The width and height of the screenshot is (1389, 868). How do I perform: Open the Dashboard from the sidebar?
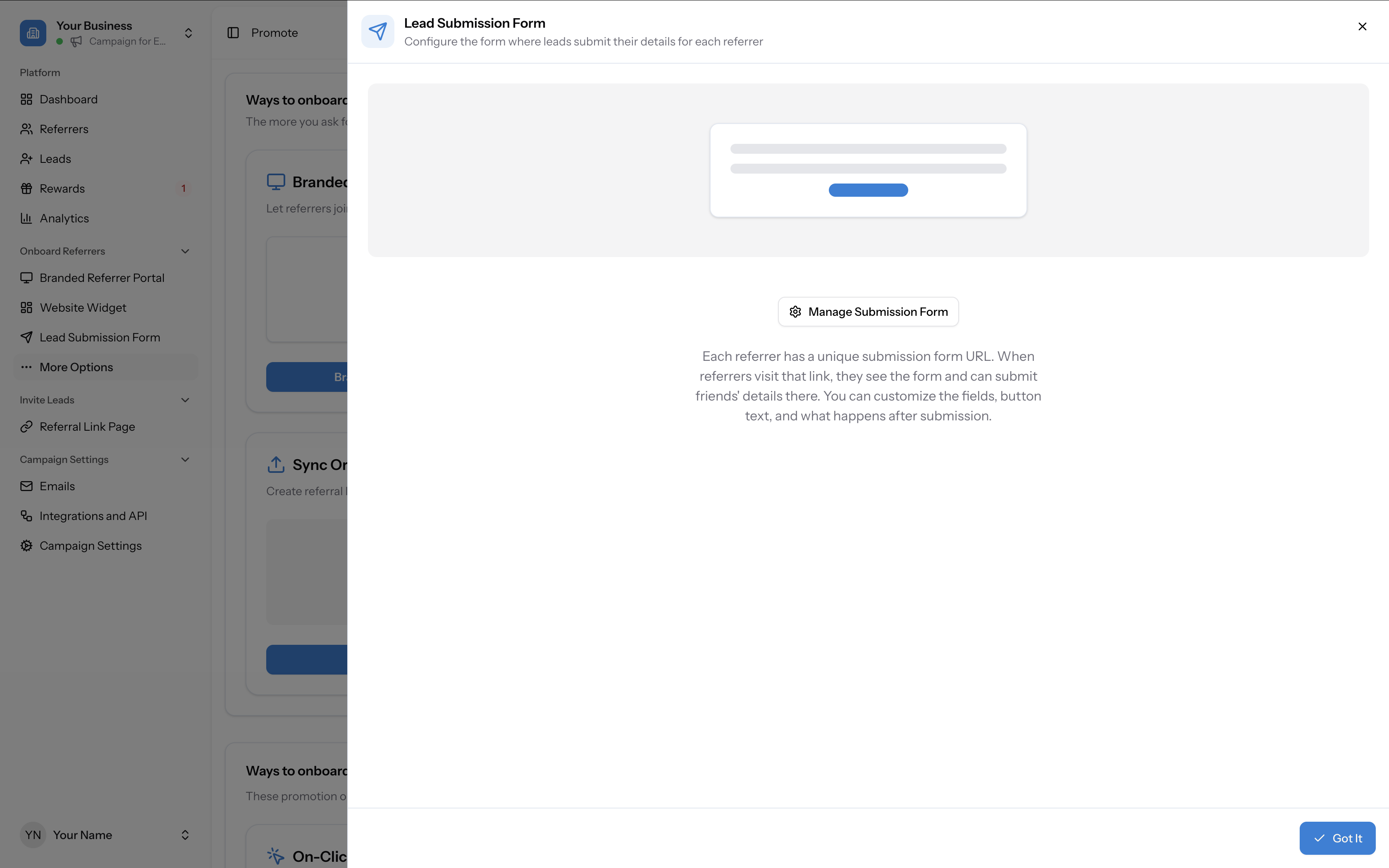pos(68,99)
